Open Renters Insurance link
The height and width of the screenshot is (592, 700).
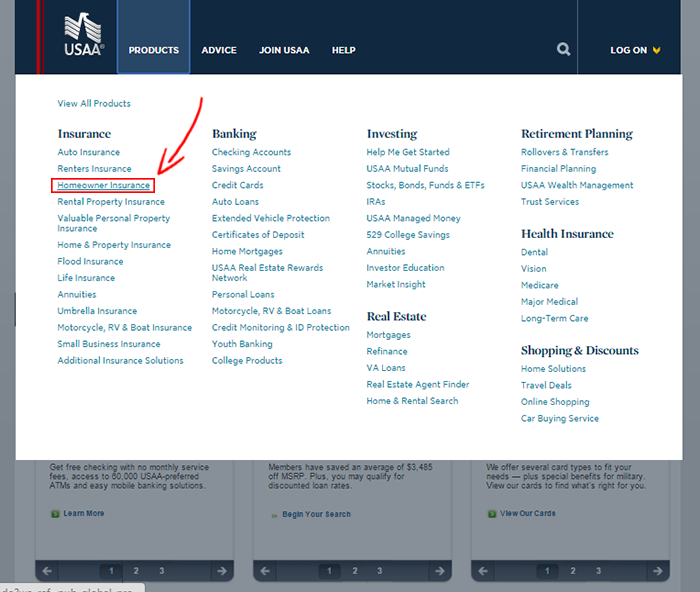[94, 169]
